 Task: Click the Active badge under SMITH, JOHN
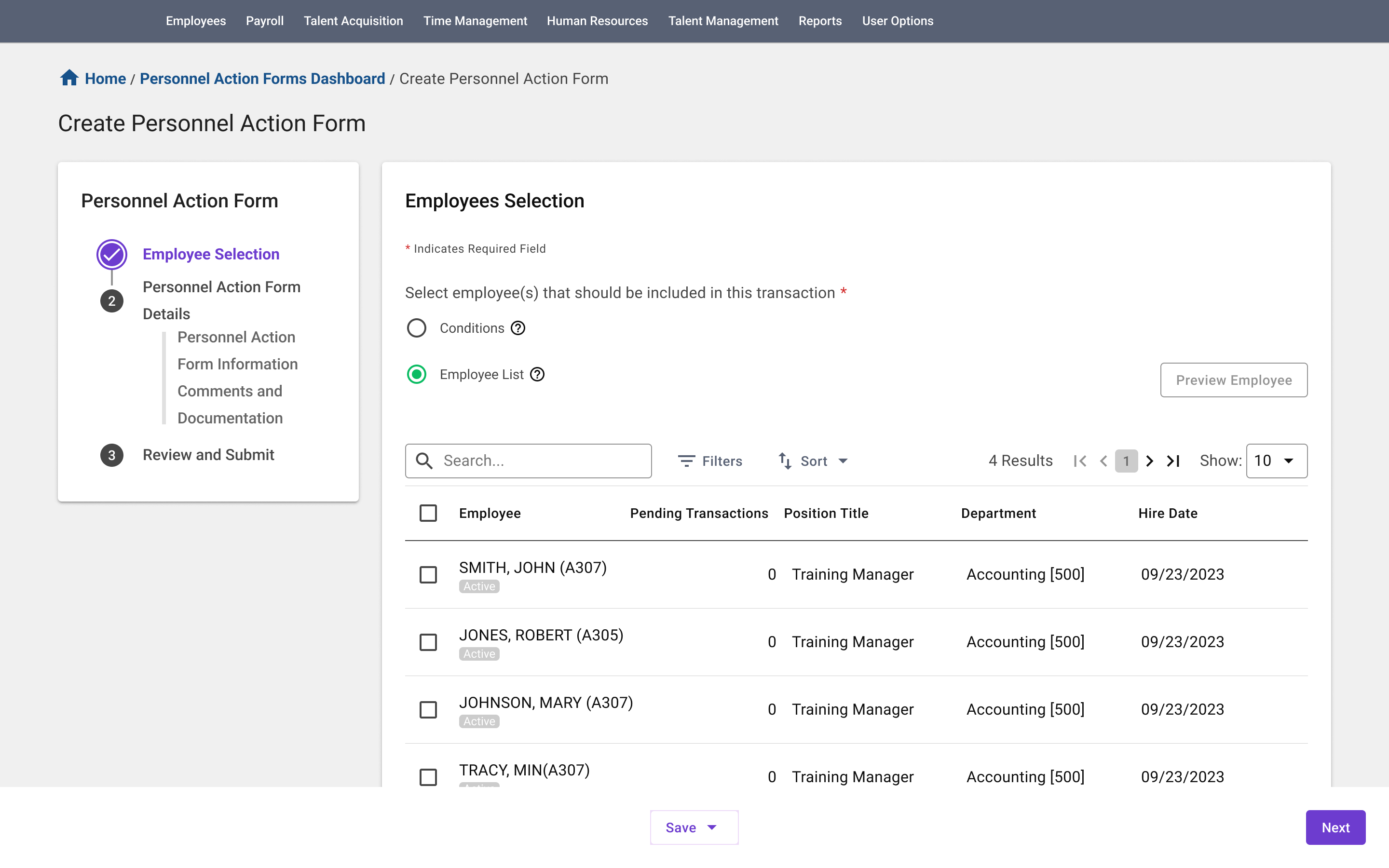click(x=479, y=587)
